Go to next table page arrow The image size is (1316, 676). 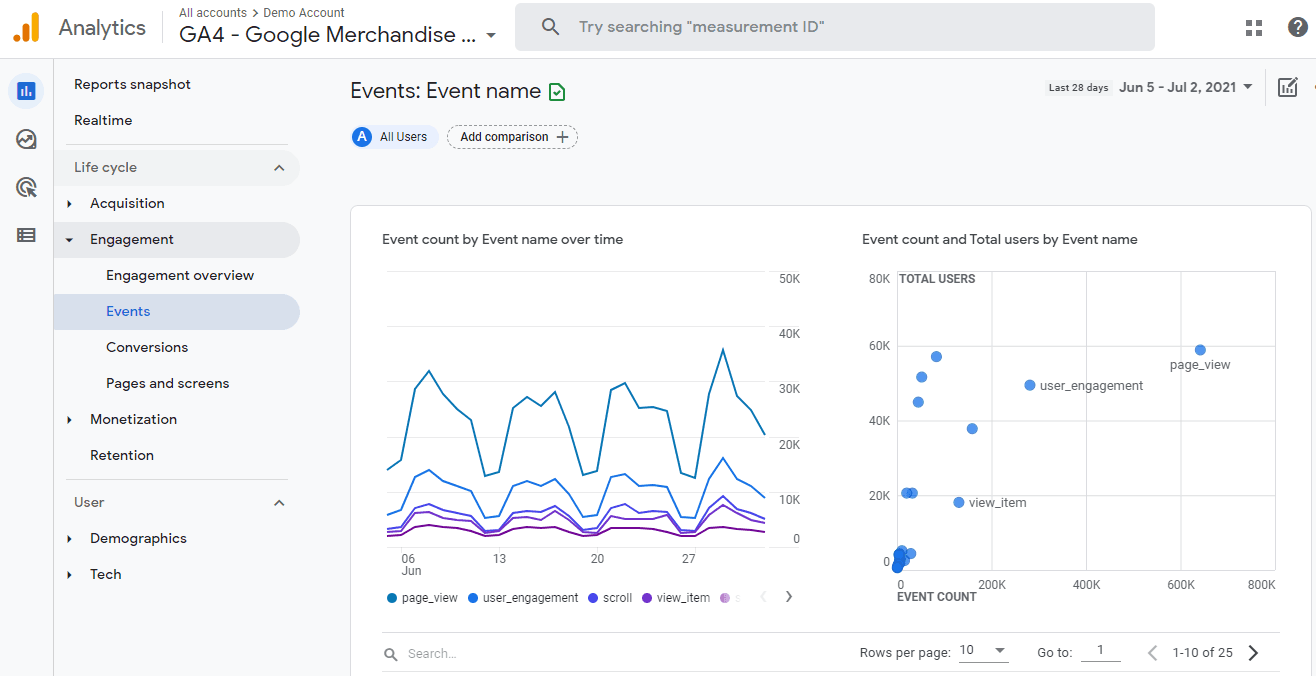click(1253, 653)
